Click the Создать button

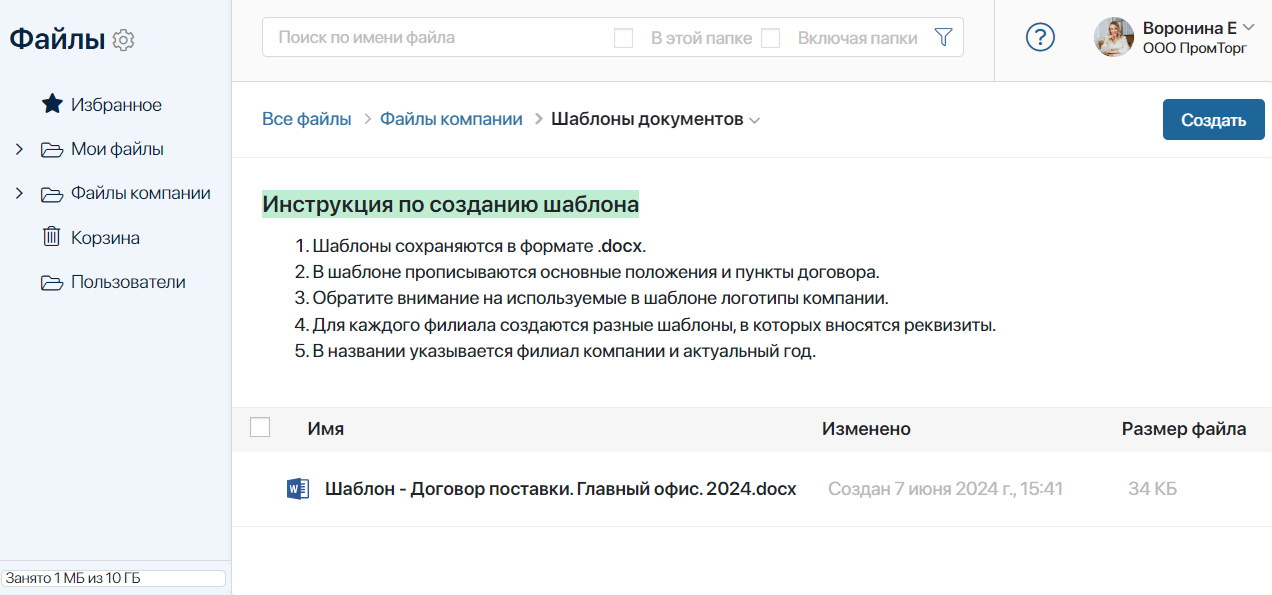click(1214, 120)
